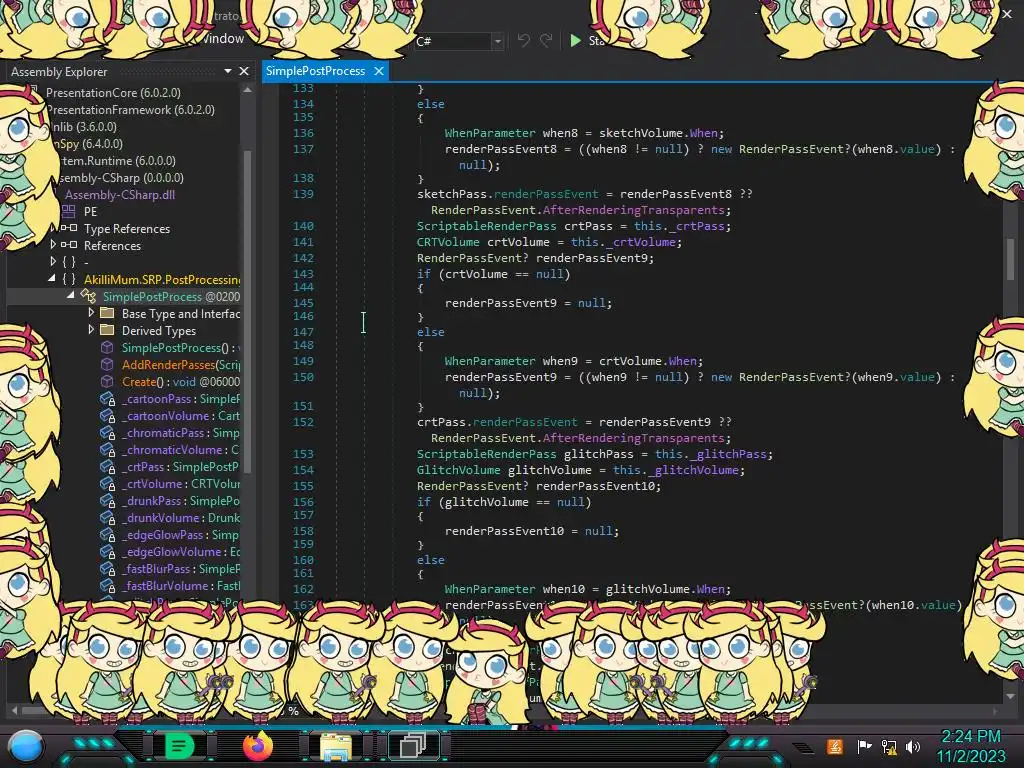This screenshot has width=1024, height=768.
Task: Open the green chat app on the taskbar
Action: click(179, 745)
